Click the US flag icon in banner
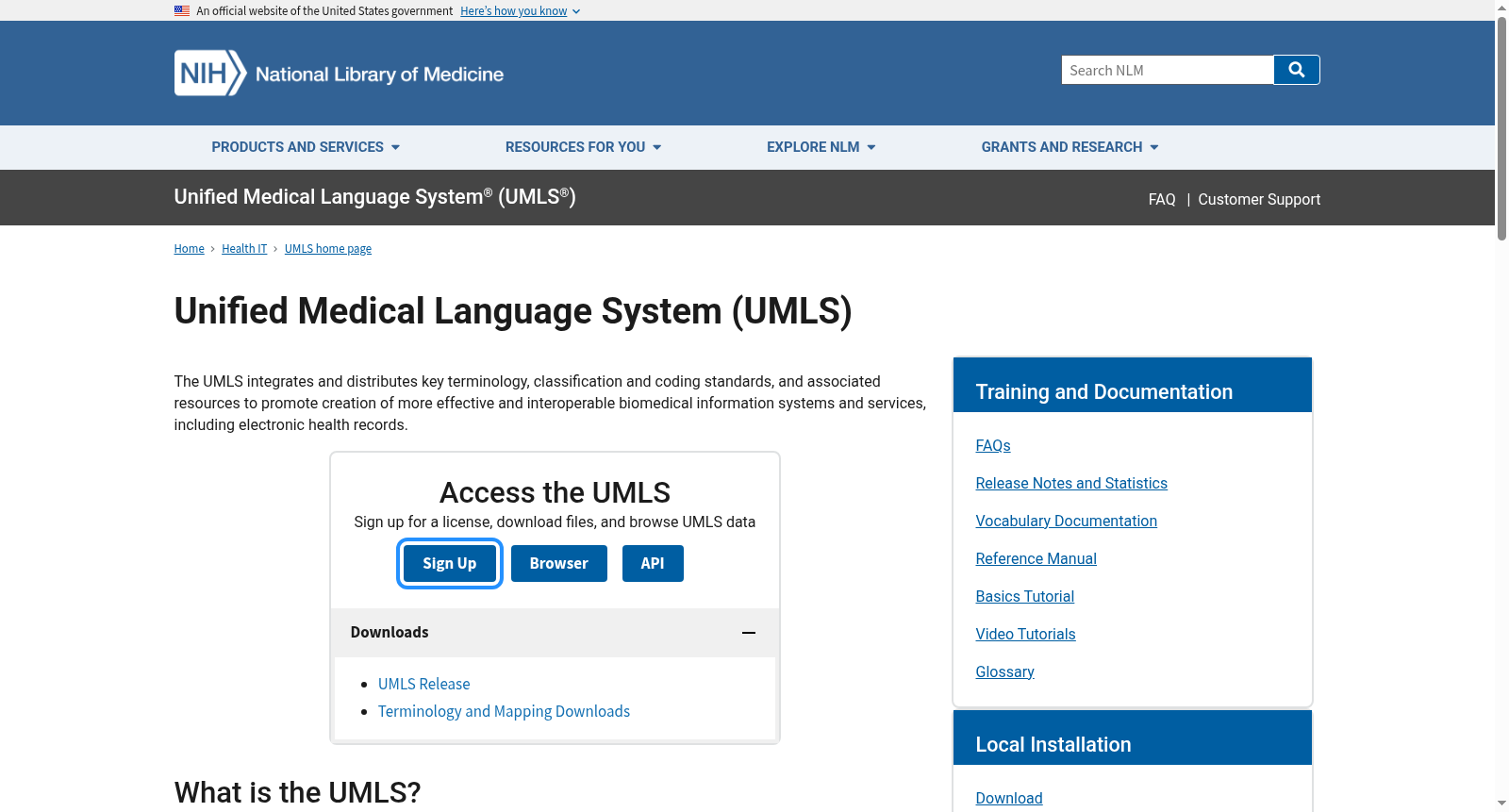 182,11
